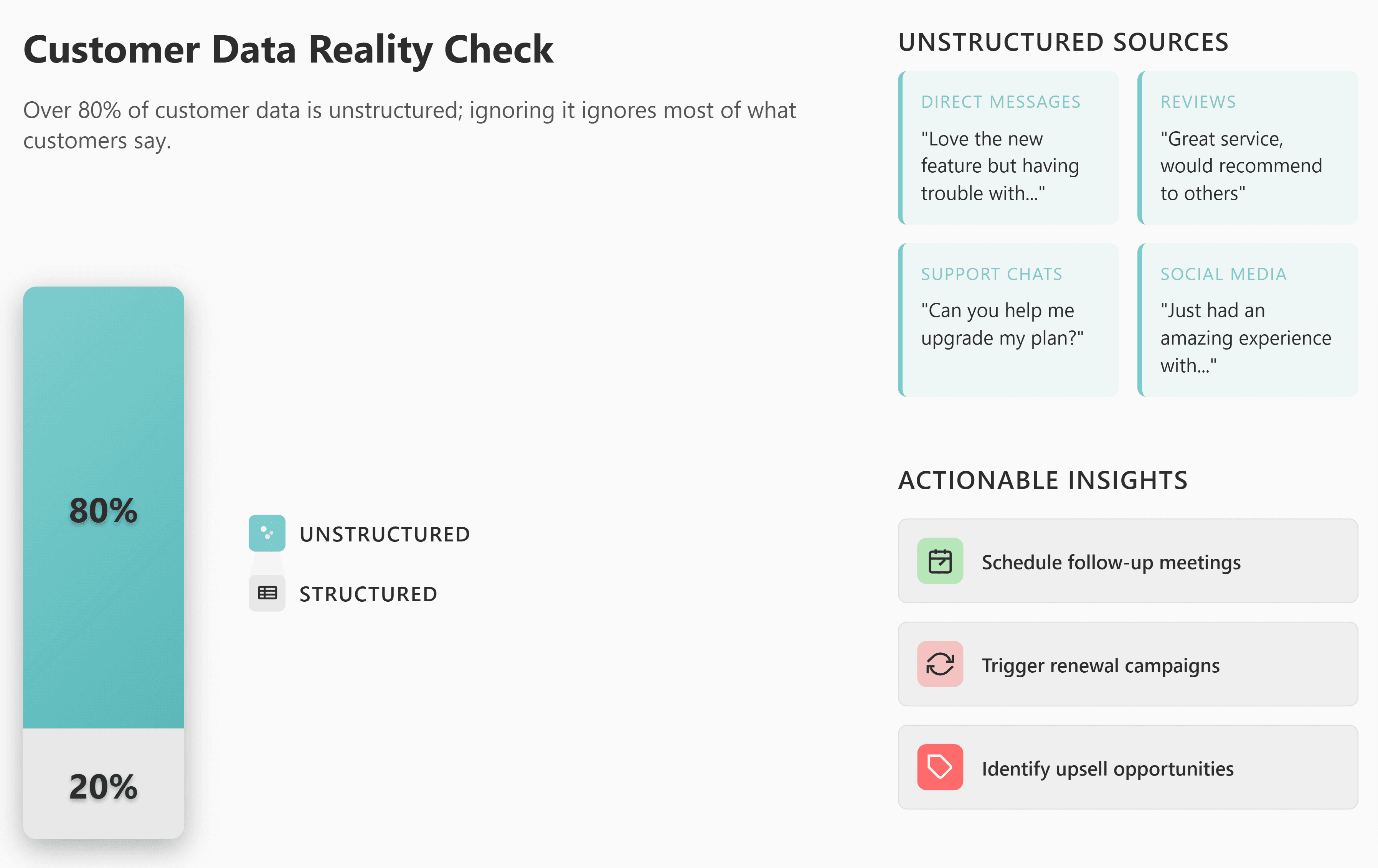Open the Reviews source card

[x=1248, y=148]
